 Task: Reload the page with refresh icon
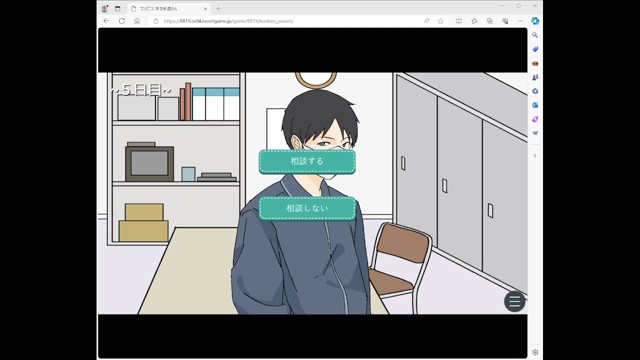[x=122, y=21]
